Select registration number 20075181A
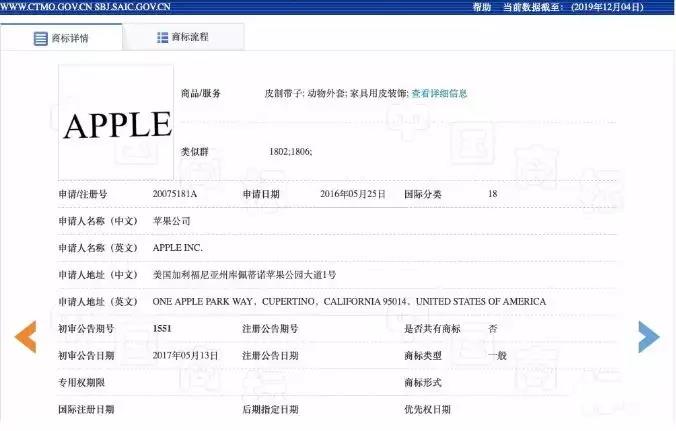Image resolution: width=676 pixels, height=431 pixels. [x=175, y=194]
